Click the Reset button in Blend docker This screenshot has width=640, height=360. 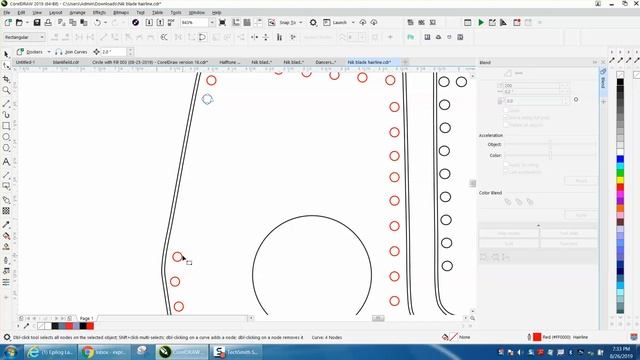point(581,180)
